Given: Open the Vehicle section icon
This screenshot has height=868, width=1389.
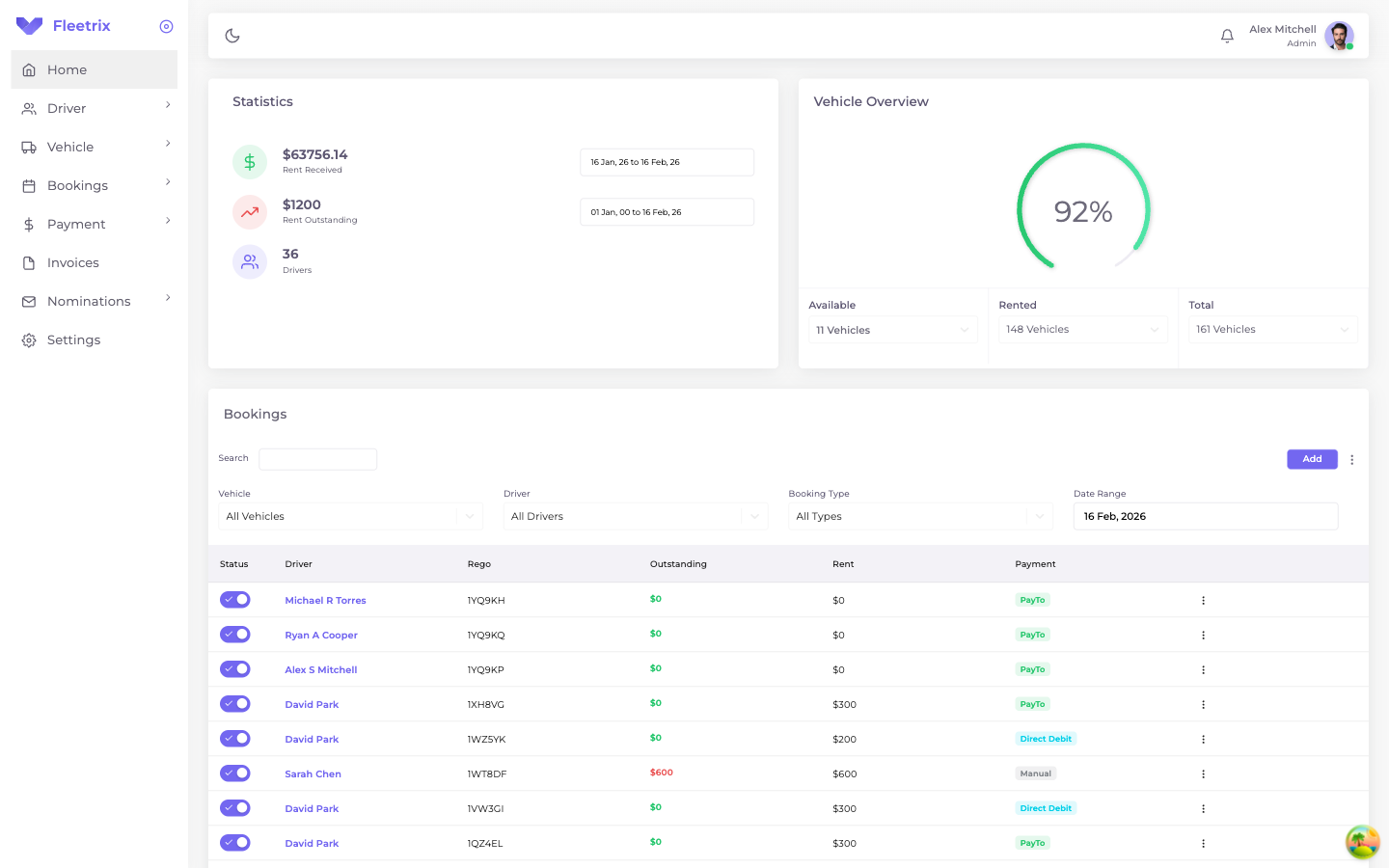Looking at the screenshot, I should click(29, 147).
